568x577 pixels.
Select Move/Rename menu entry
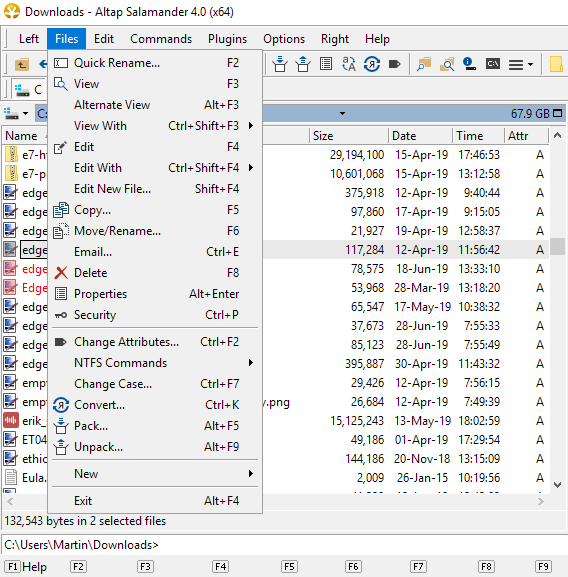pos(155,231)
